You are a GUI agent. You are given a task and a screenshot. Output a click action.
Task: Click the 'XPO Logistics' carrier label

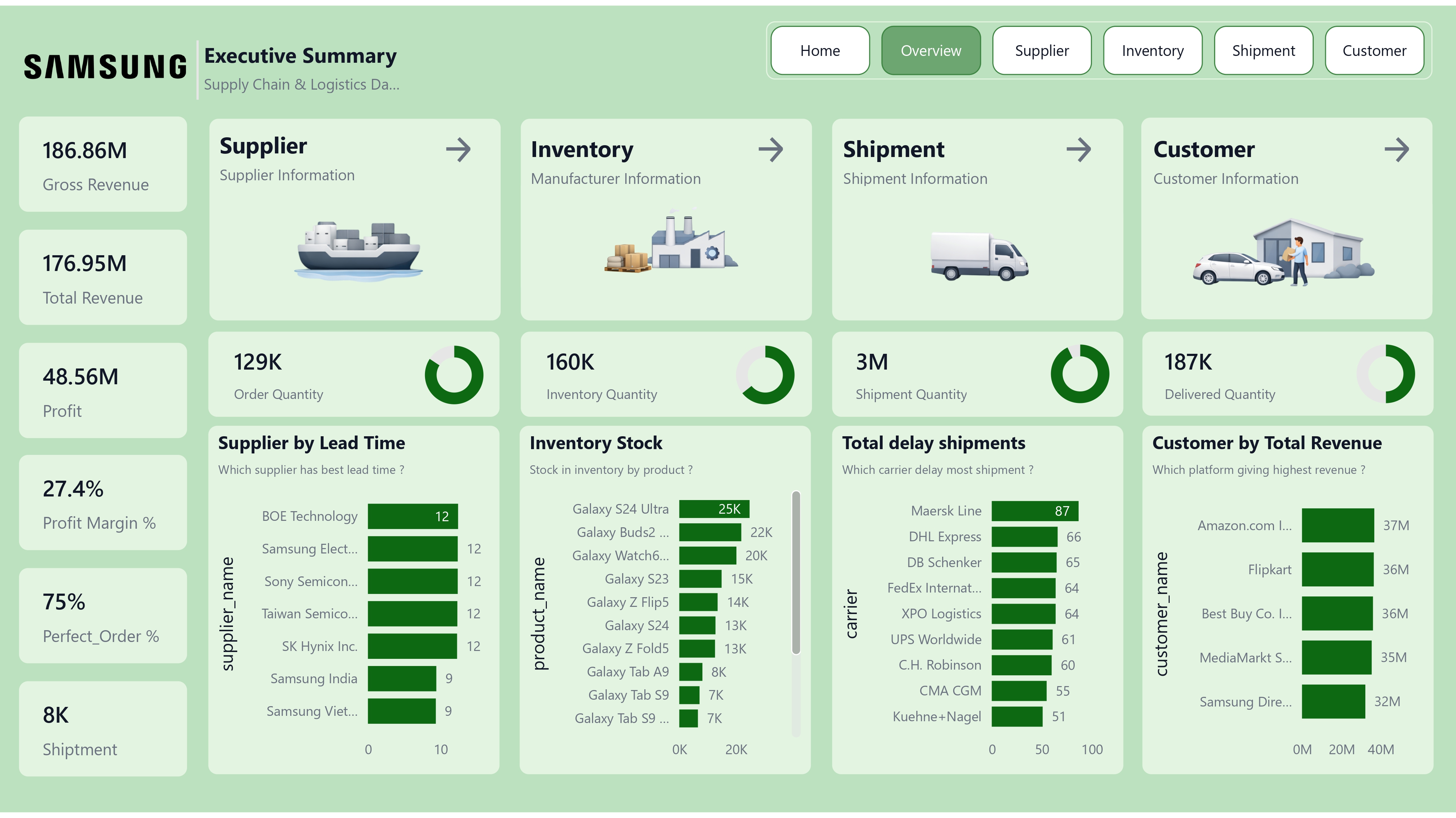click(941, 614)
